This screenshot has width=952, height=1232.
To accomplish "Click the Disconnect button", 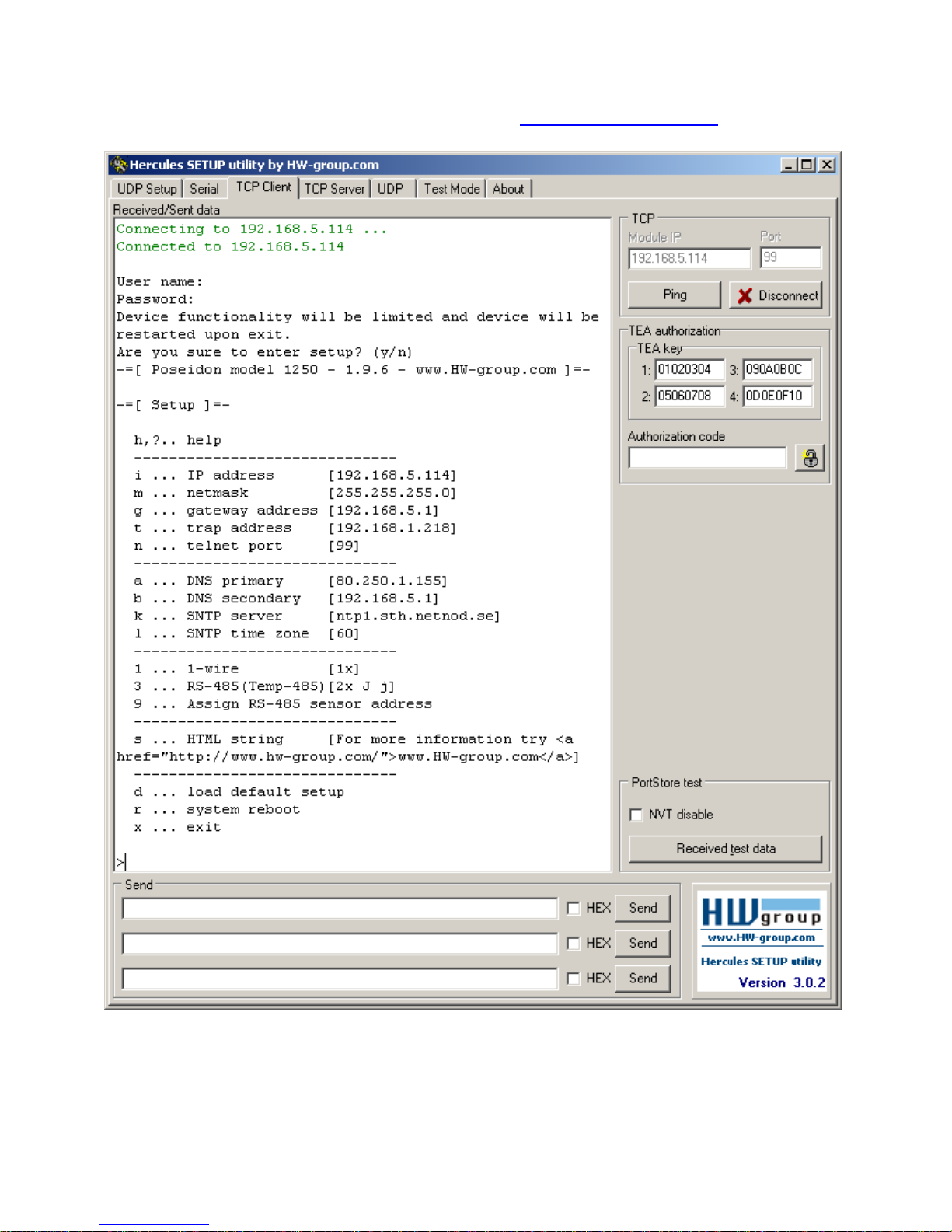I will pyautogui.click(x=776, y=295).
